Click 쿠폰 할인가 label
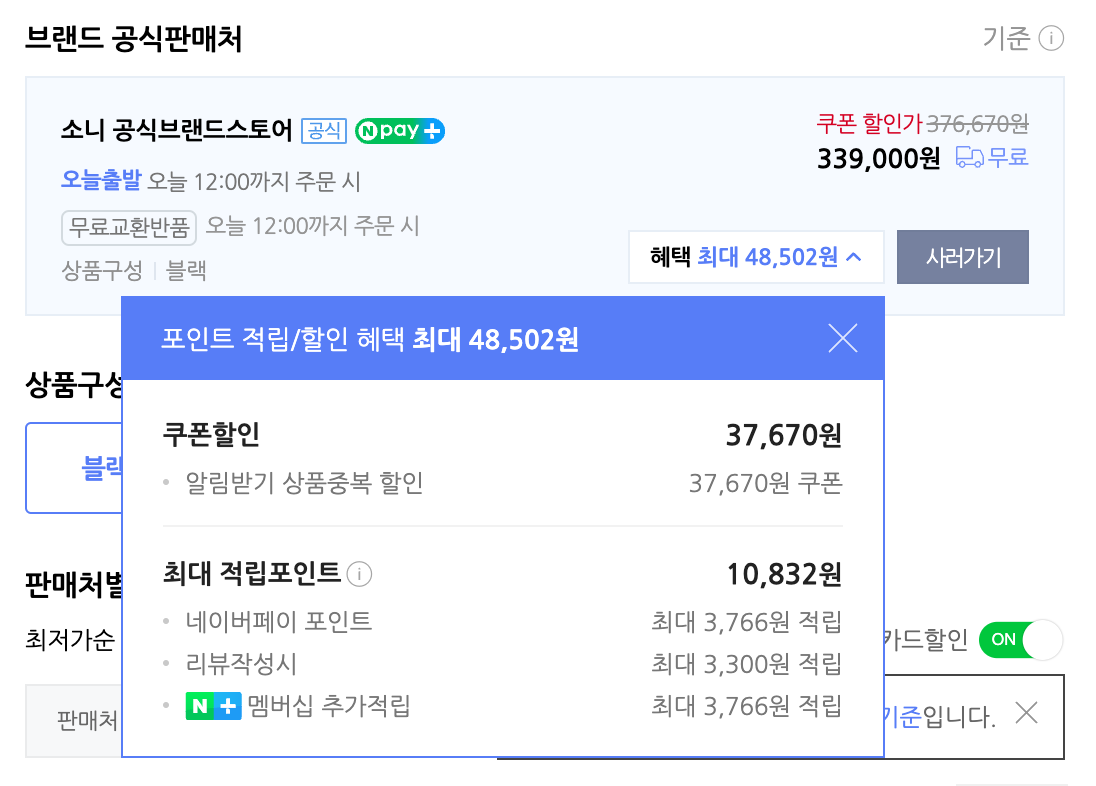This screenshot has width=1096, height=786. coord(870,124)
